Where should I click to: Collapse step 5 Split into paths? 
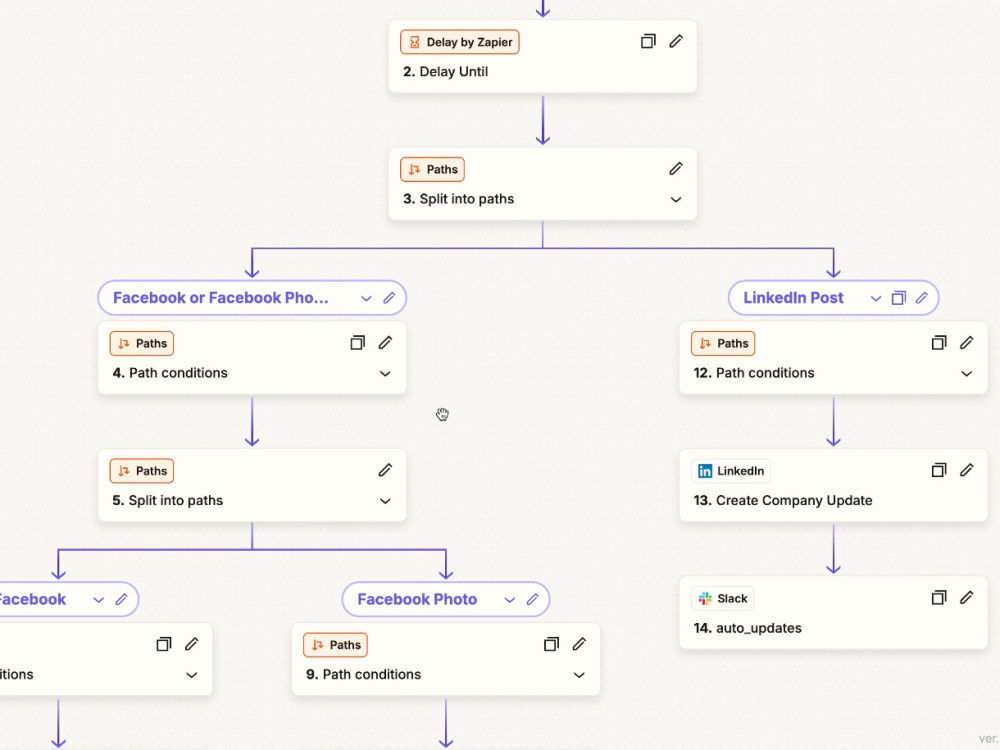click(x=385, y=501)
